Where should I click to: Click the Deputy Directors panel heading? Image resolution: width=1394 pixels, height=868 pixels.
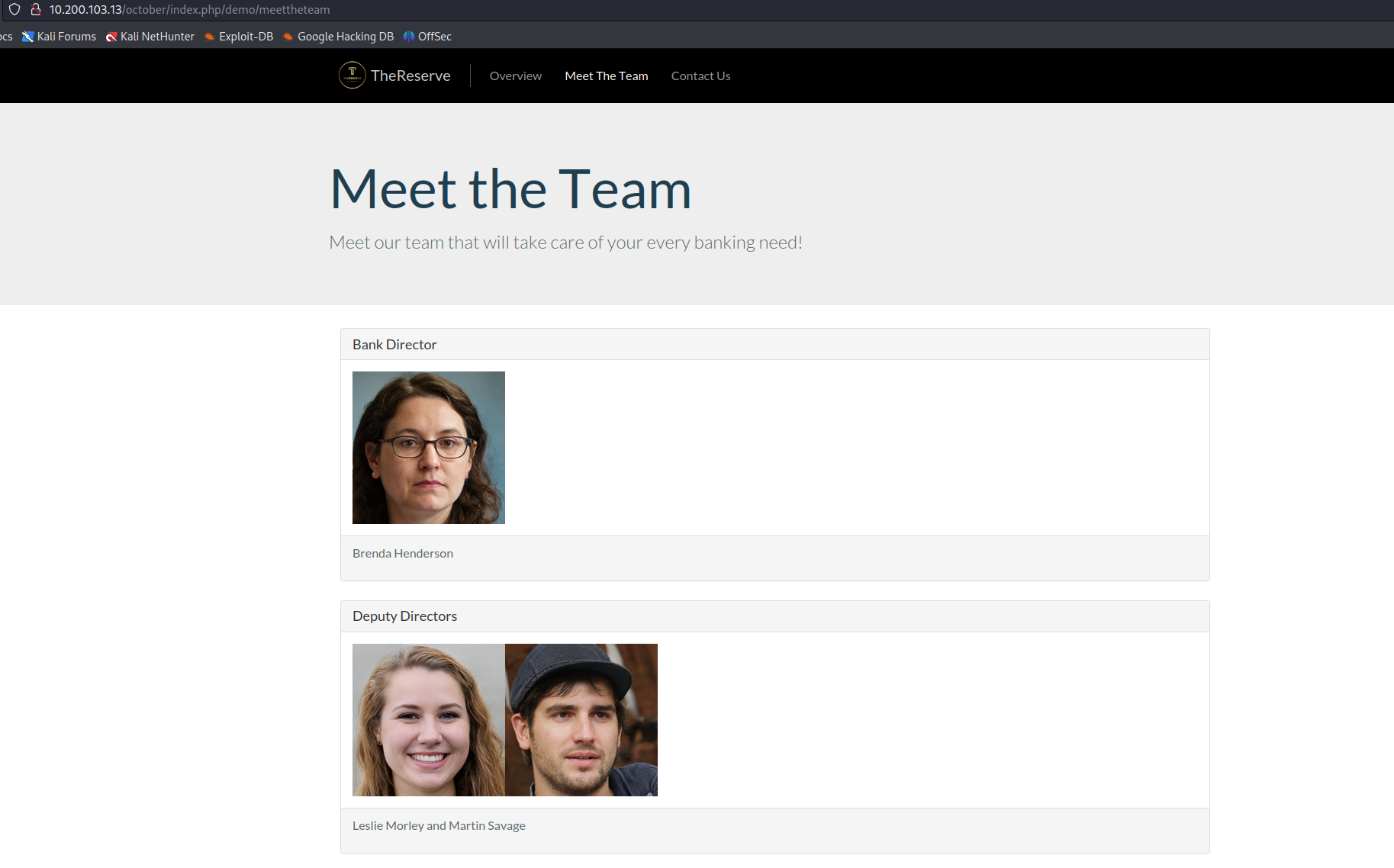point(404,616)
